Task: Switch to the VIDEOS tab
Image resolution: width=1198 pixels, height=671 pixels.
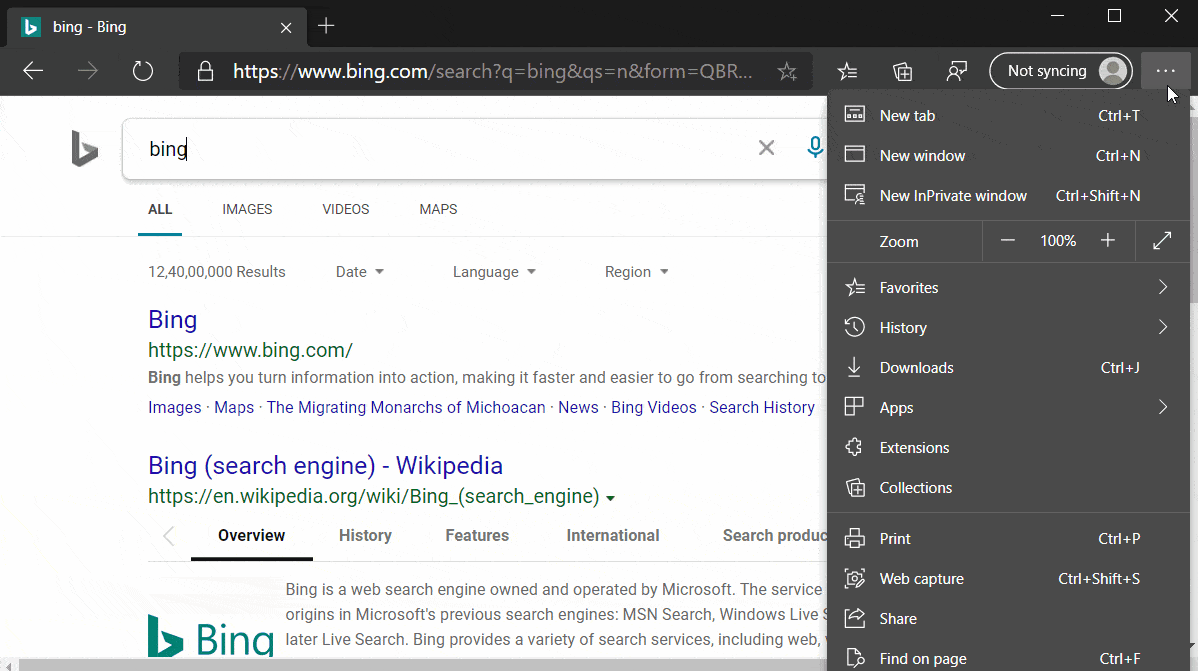Action: pos(345,209)
